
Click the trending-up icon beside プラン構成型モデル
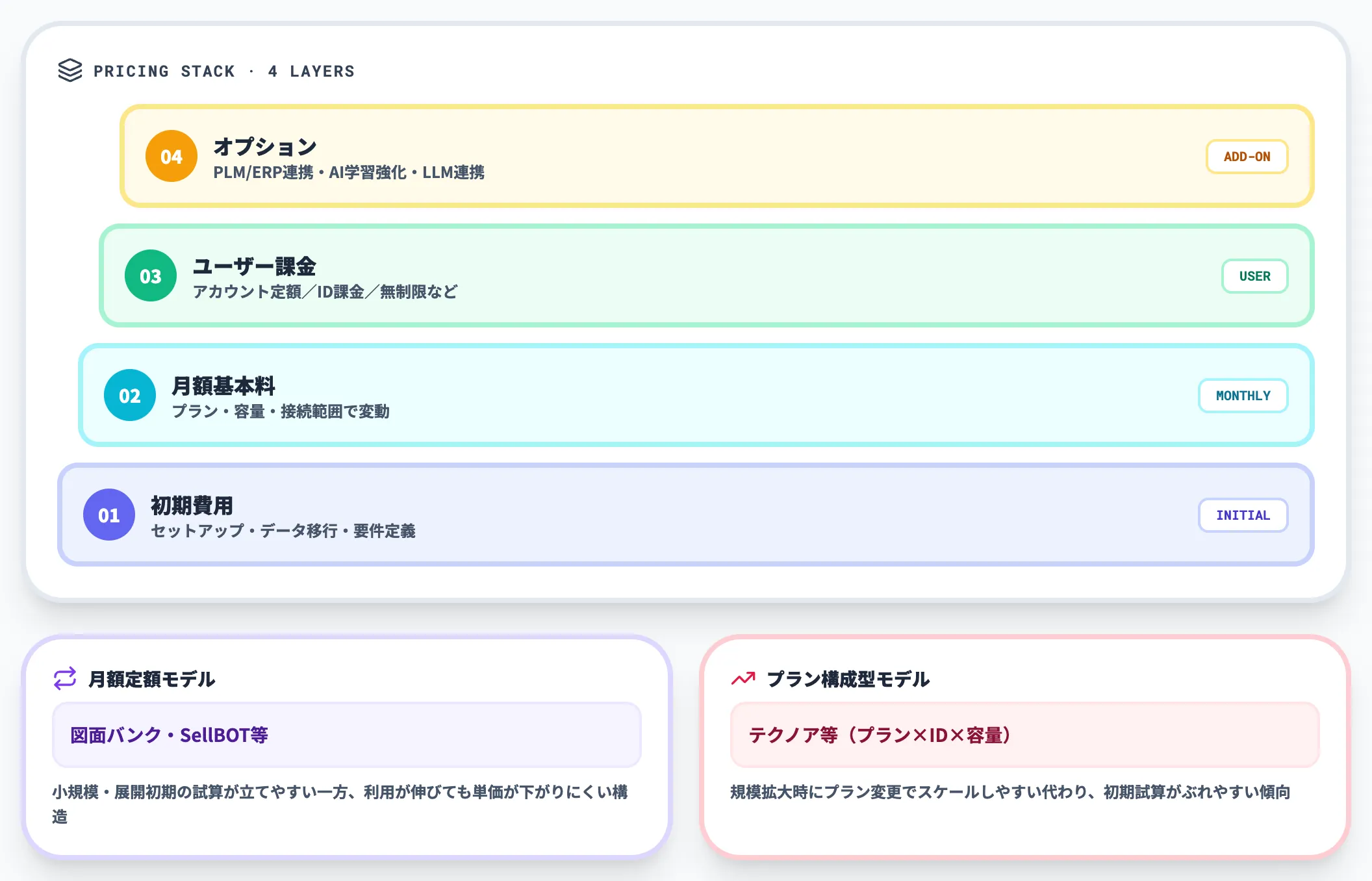tap(743, 679)
